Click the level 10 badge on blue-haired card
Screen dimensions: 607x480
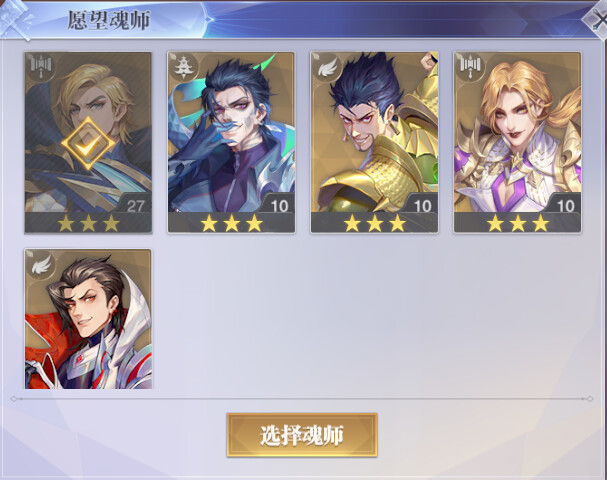tap(279, 205)
